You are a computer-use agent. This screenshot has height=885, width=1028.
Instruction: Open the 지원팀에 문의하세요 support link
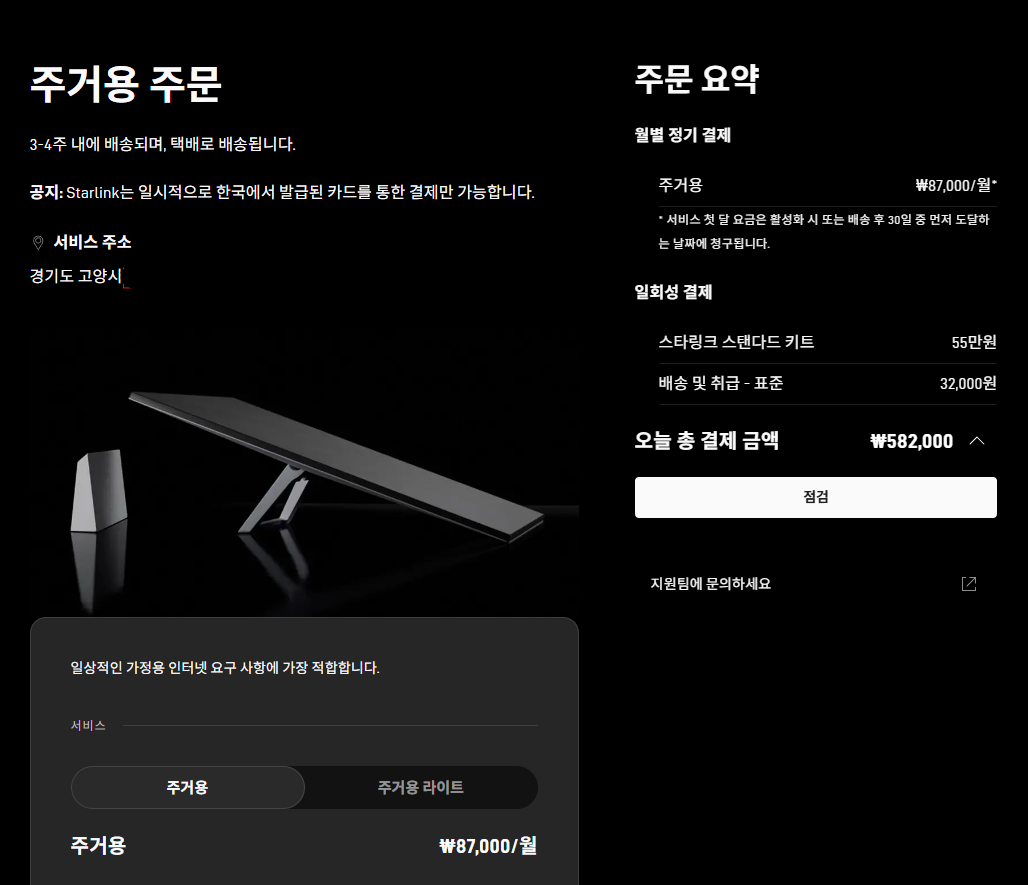pyautogui.click(x=711, y=584)
